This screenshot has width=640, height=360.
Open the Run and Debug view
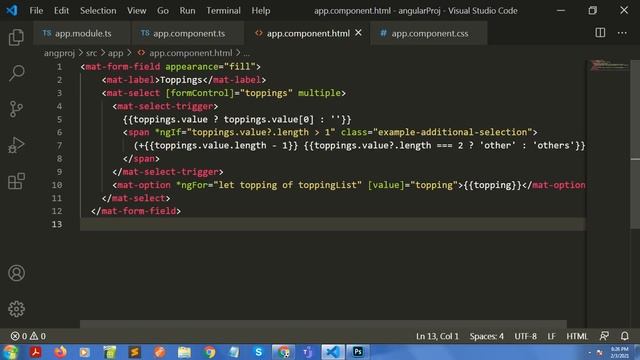pyautogui.click(x=16, y=145)
